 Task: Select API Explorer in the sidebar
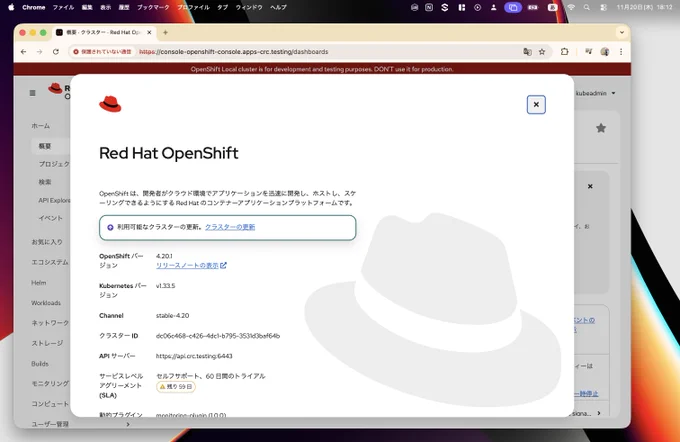click(54, 200)
